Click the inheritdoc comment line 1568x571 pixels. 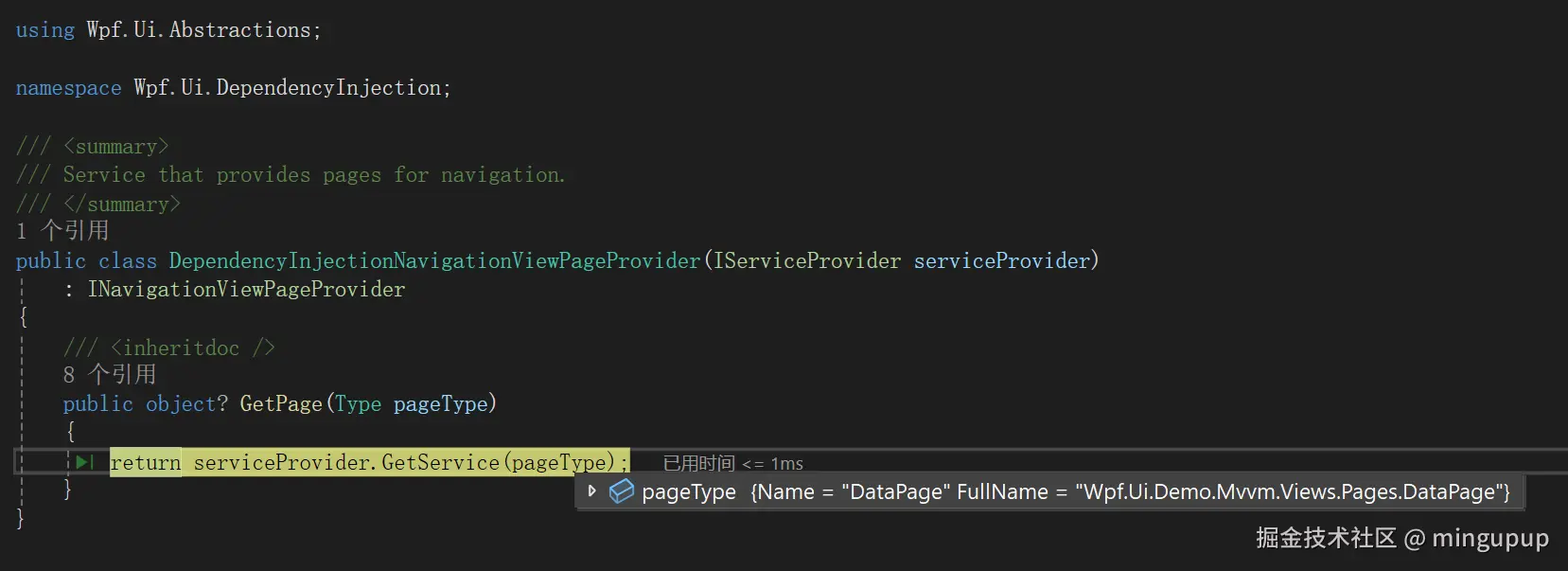[x=169, y=348]
